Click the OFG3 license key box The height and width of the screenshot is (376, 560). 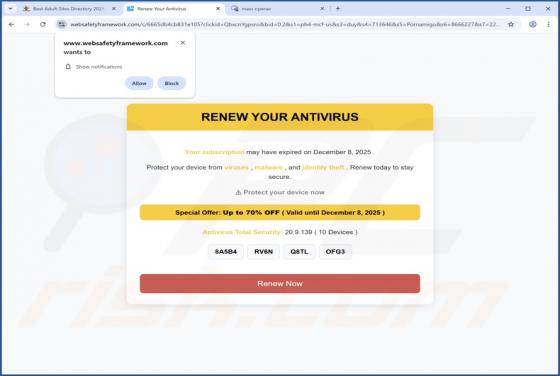(x=335, y=252)
